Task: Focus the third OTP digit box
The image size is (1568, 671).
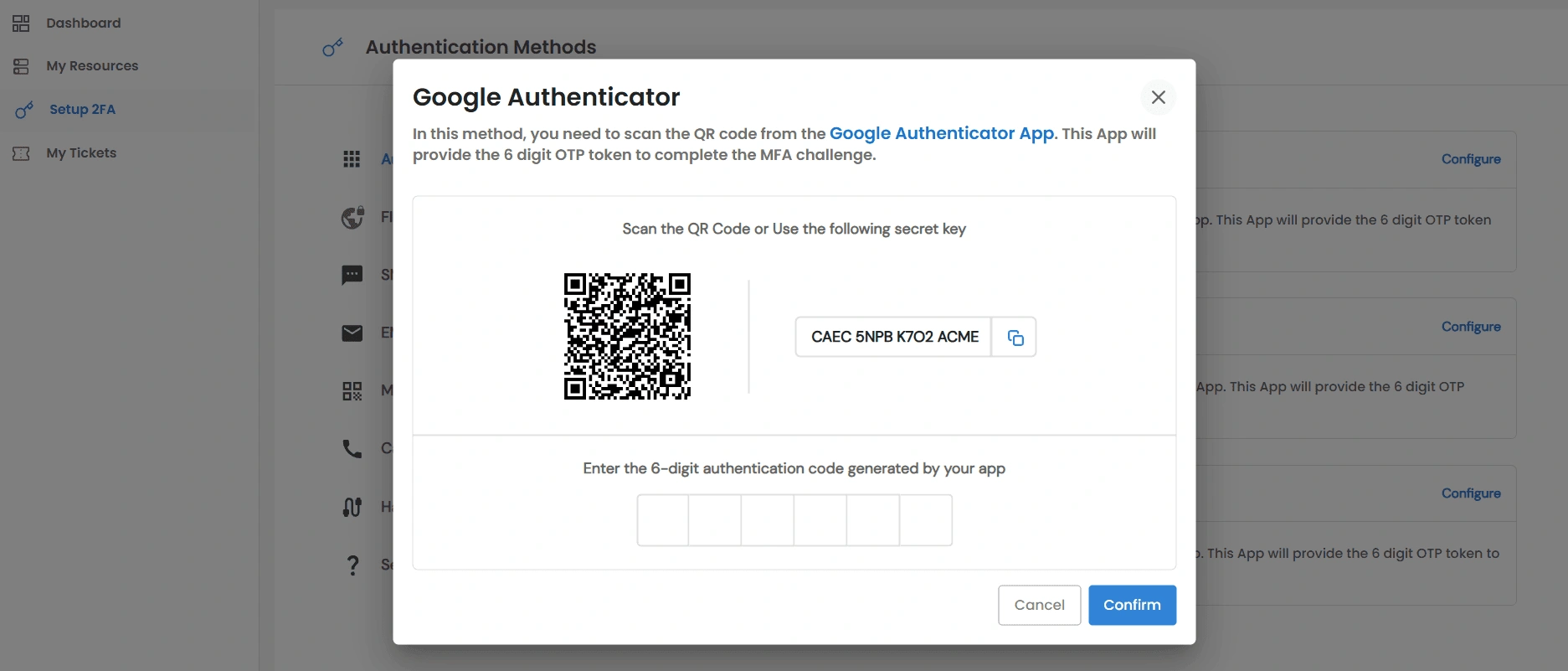Action: (x=768, y=520)
